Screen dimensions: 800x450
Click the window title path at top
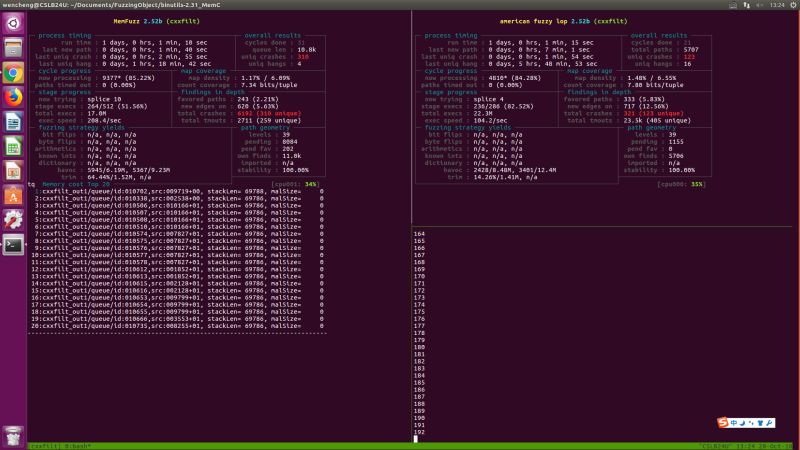[112, 5]
